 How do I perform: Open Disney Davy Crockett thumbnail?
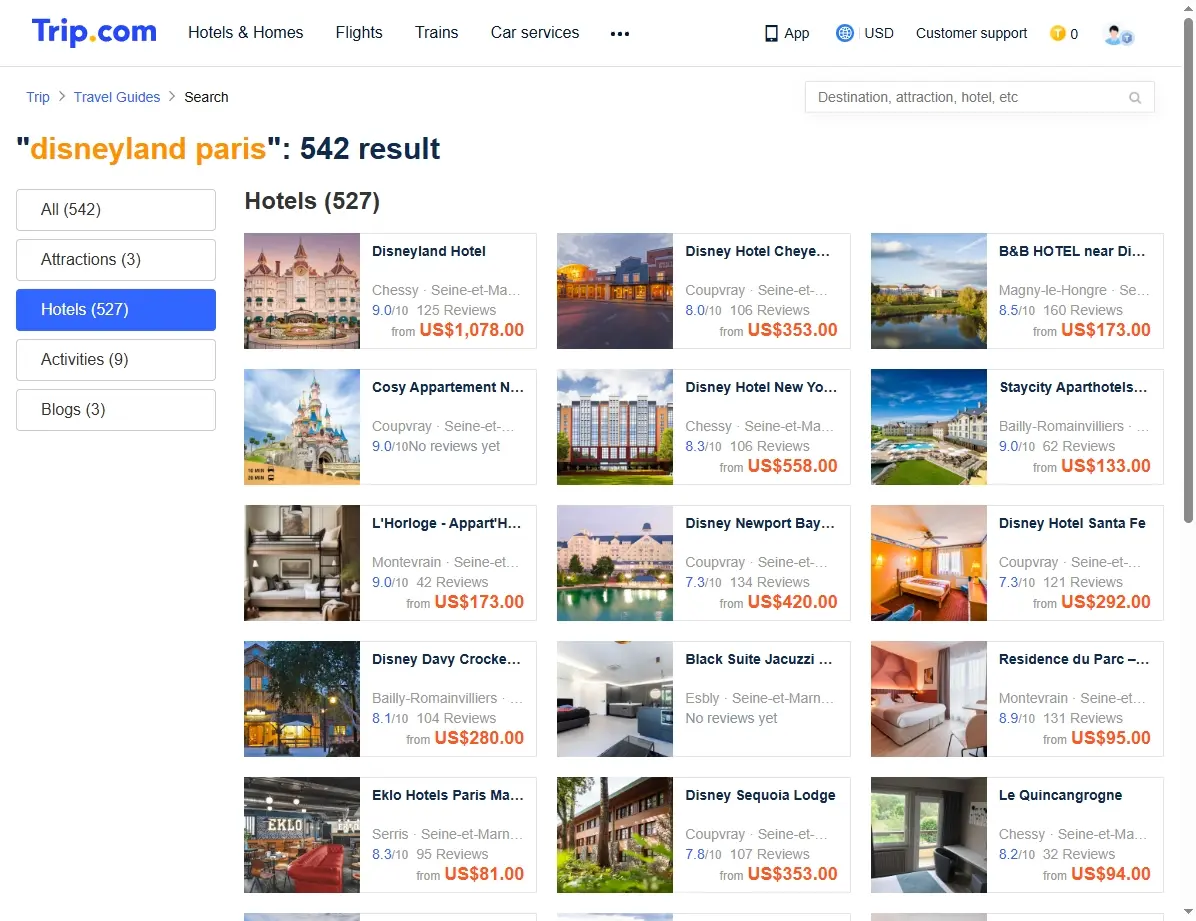pos(302,698)
